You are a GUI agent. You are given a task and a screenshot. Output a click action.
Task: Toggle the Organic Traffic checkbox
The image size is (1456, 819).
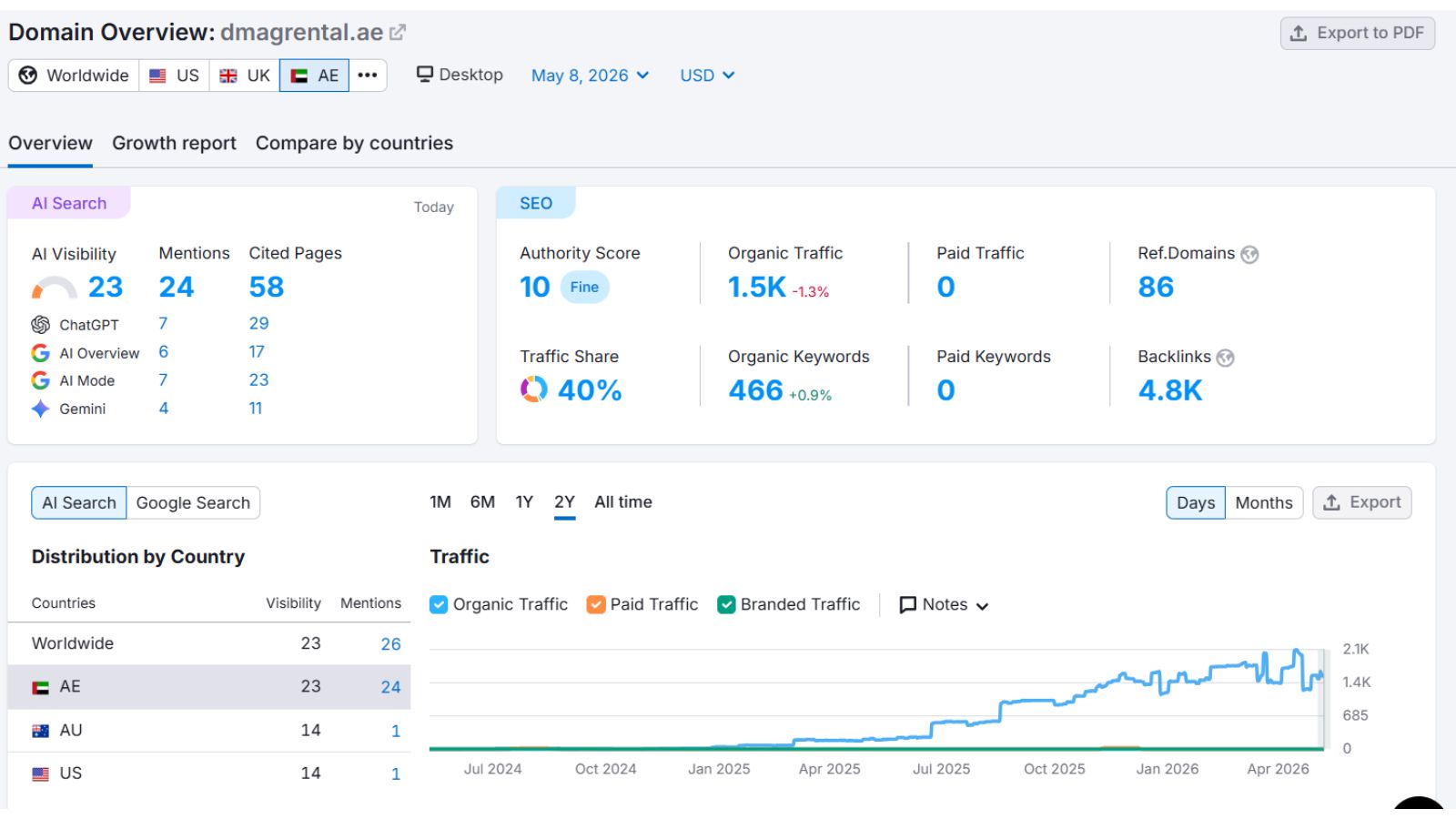point(439,604)
